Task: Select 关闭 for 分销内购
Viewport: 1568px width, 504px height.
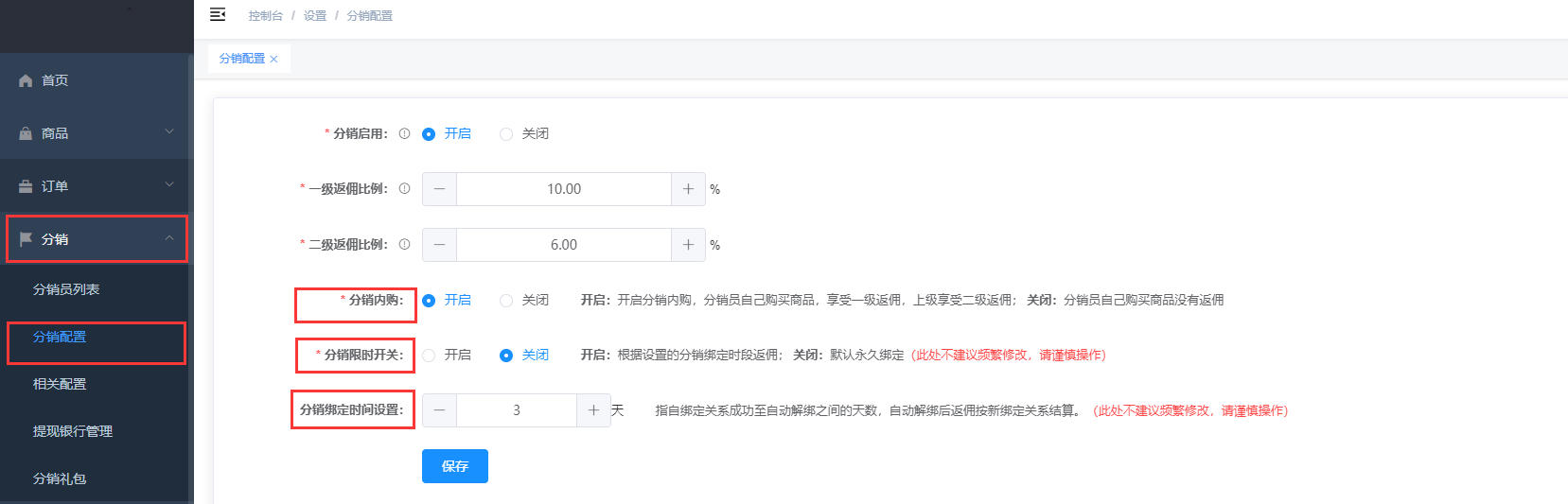Action: click(506, 301)
